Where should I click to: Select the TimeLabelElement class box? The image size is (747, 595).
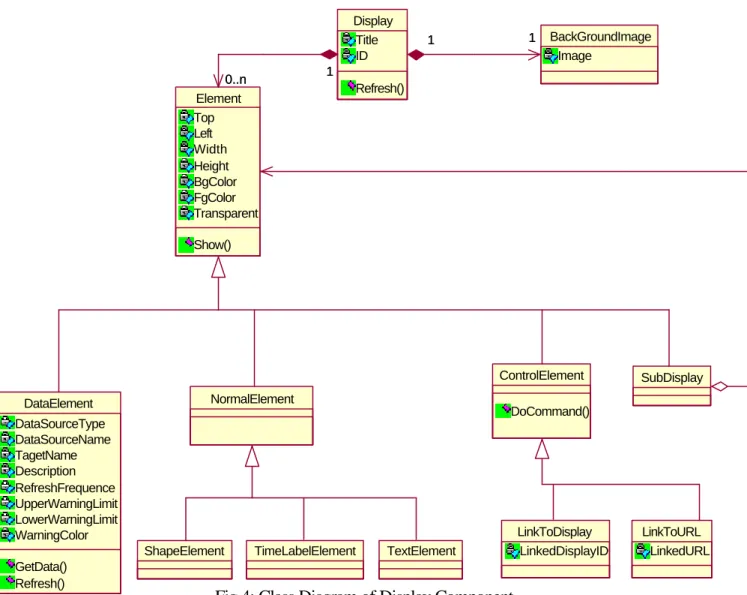305,560
